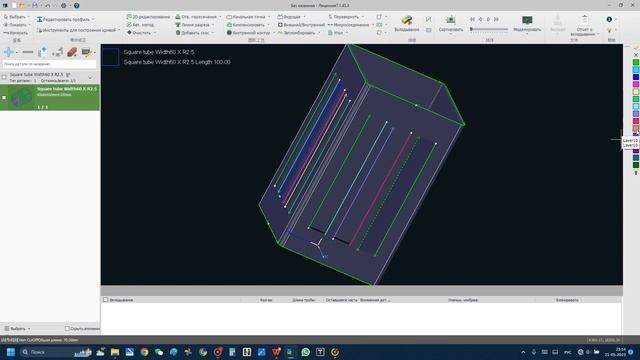Click Линия разреза cut line tool
Image resolution: width=640 pixels, height=360 pixels.
point(192,25)
